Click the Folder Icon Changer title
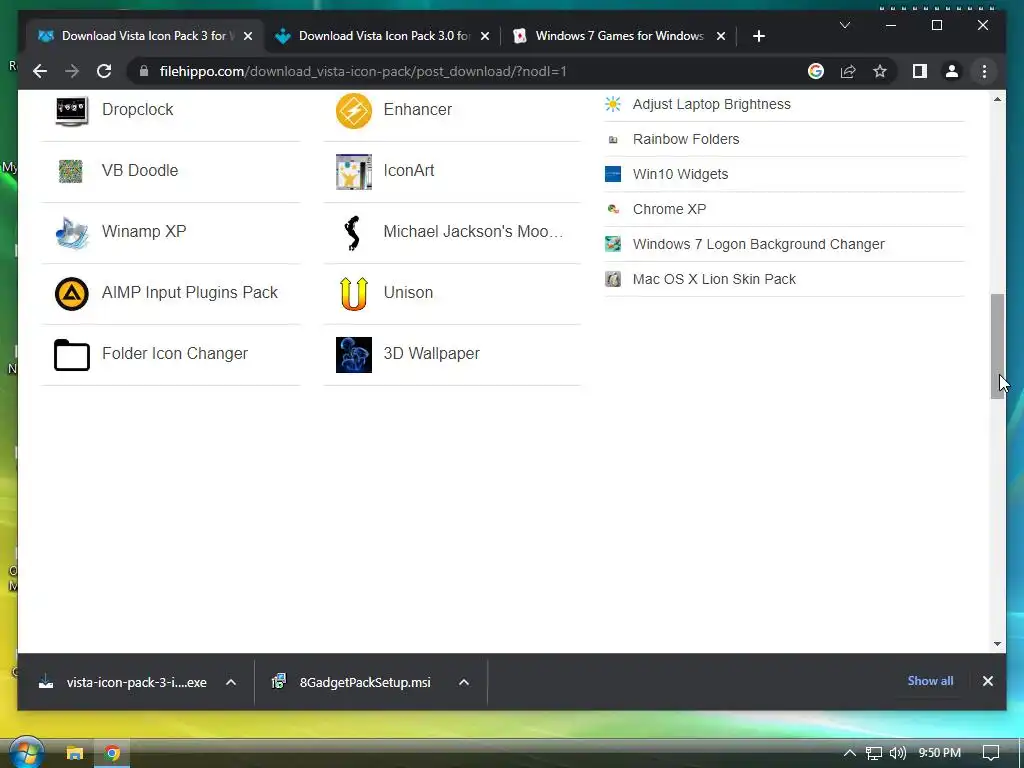The image size is (1024, 768). [174, 354]
